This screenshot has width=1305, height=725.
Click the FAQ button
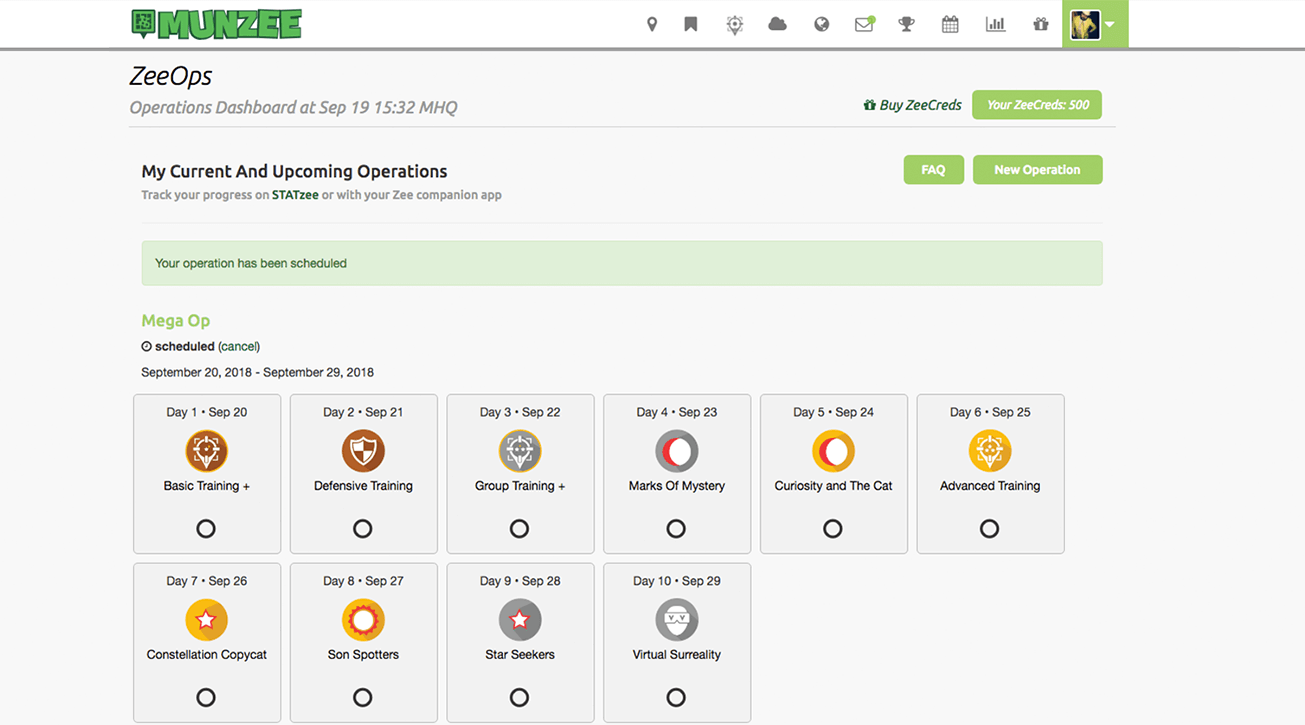933,170
